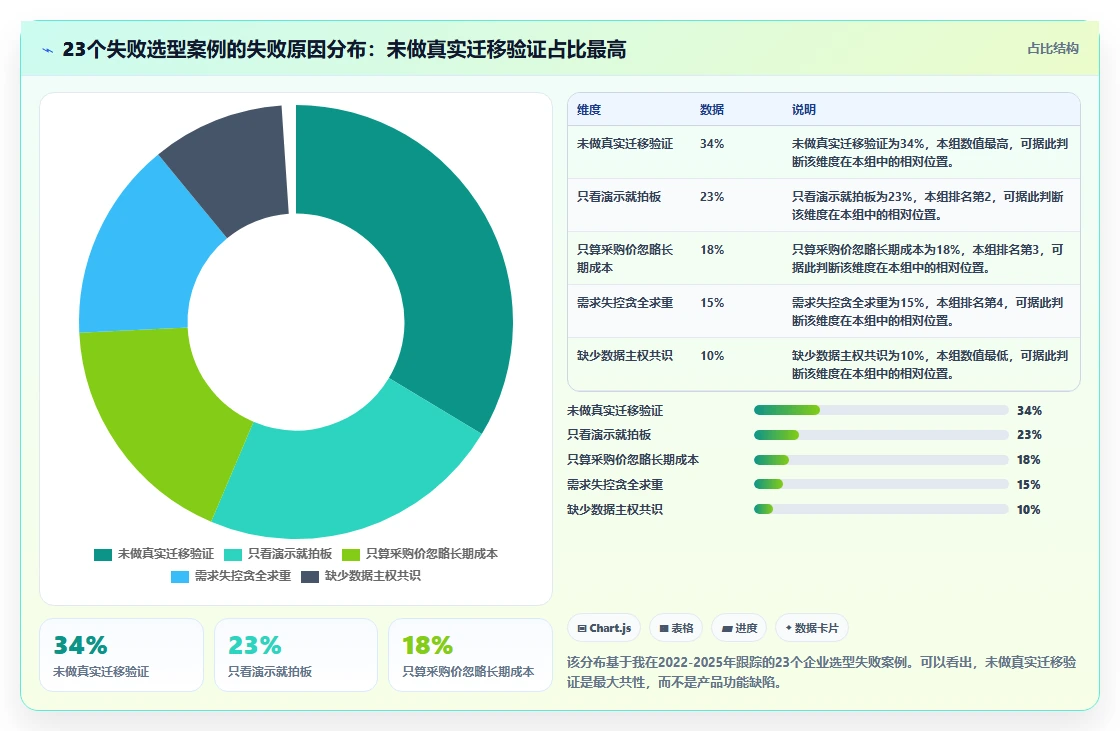
Task: Open the 18% 只算采购价忽略长期成本 stat card
Action: point(470,655)
